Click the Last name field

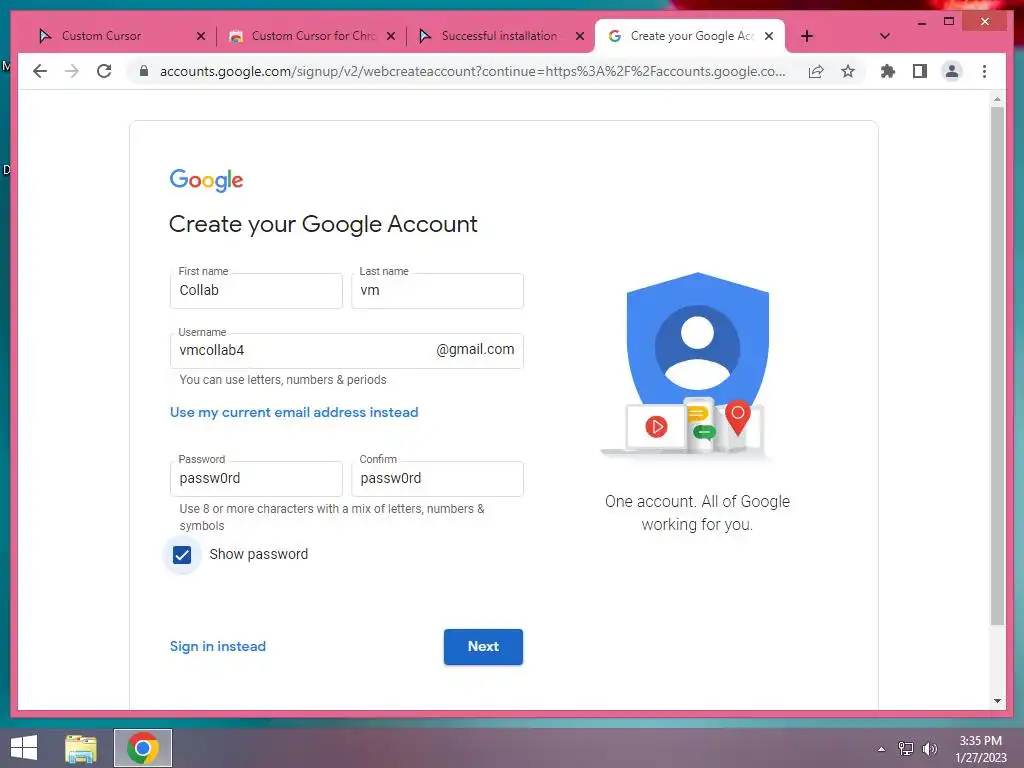point(437,291)
